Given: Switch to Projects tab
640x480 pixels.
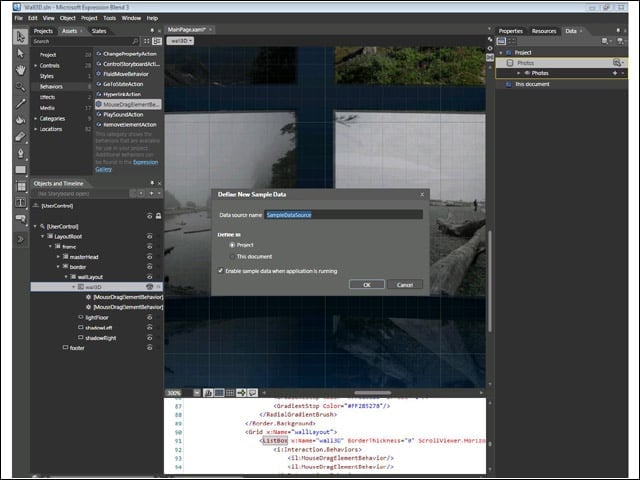Looking at the screenshot, I should [x=43, y=31].
